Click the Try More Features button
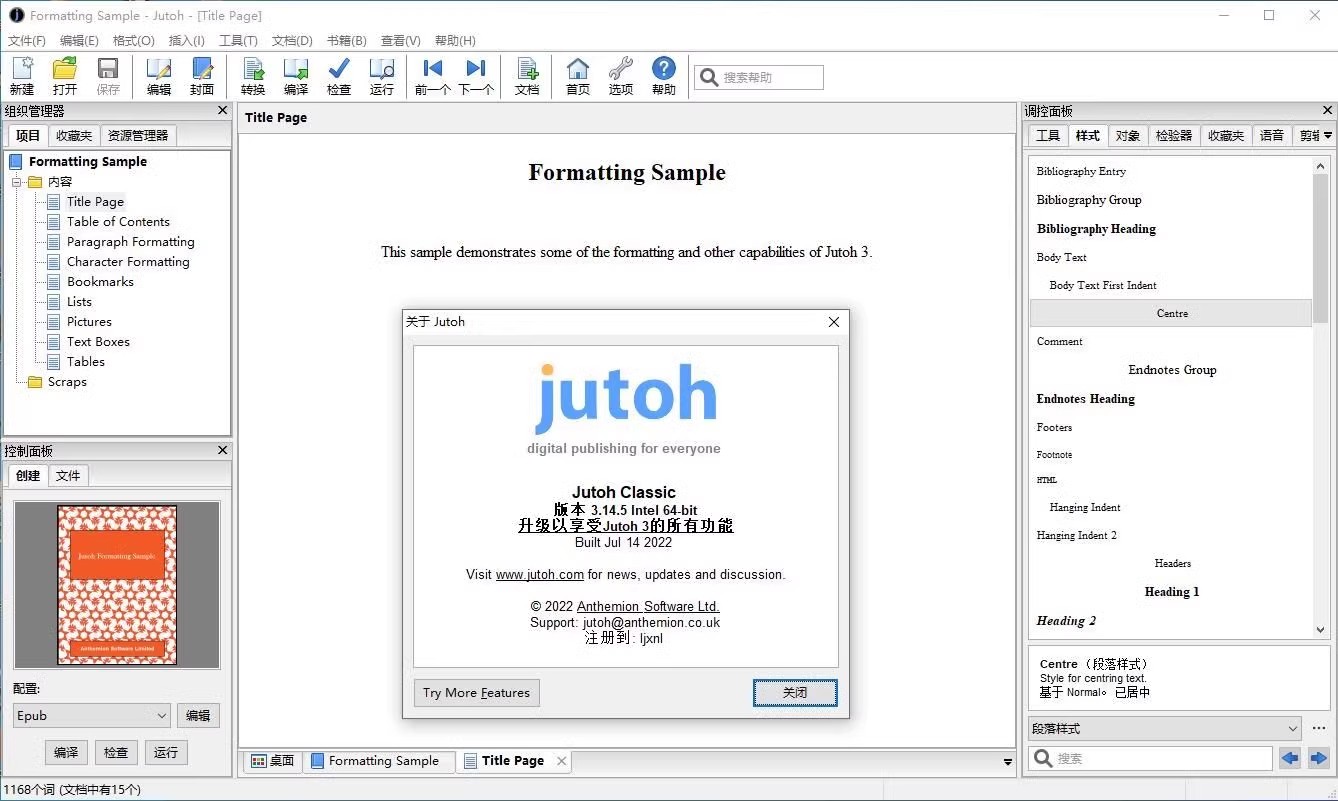Viewport: 1338px width, 801px height. tap(477, 693)
